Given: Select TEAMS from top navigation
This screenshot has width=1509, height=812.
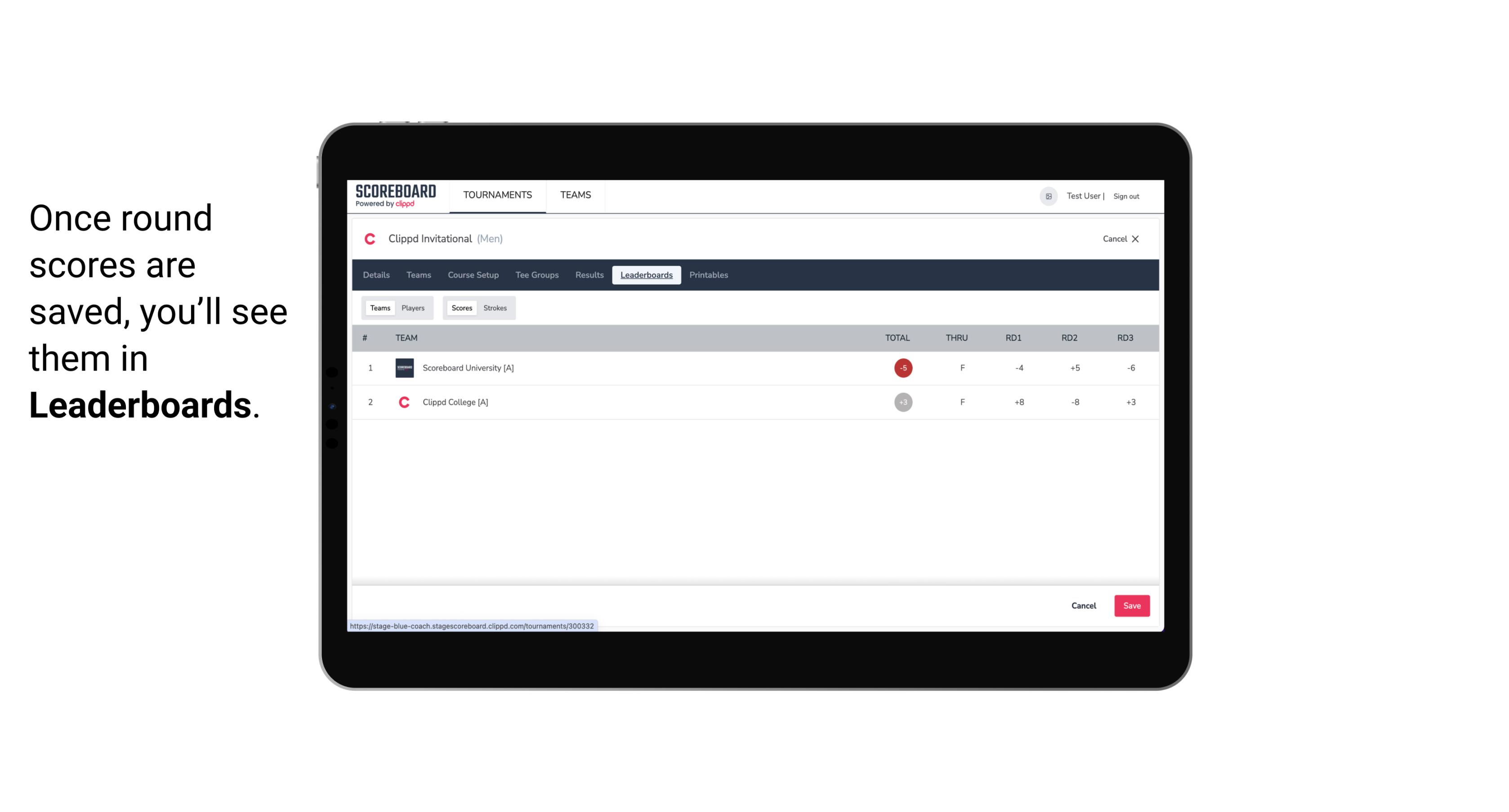Looking at the screenshot, I should [x=576, y=195].
